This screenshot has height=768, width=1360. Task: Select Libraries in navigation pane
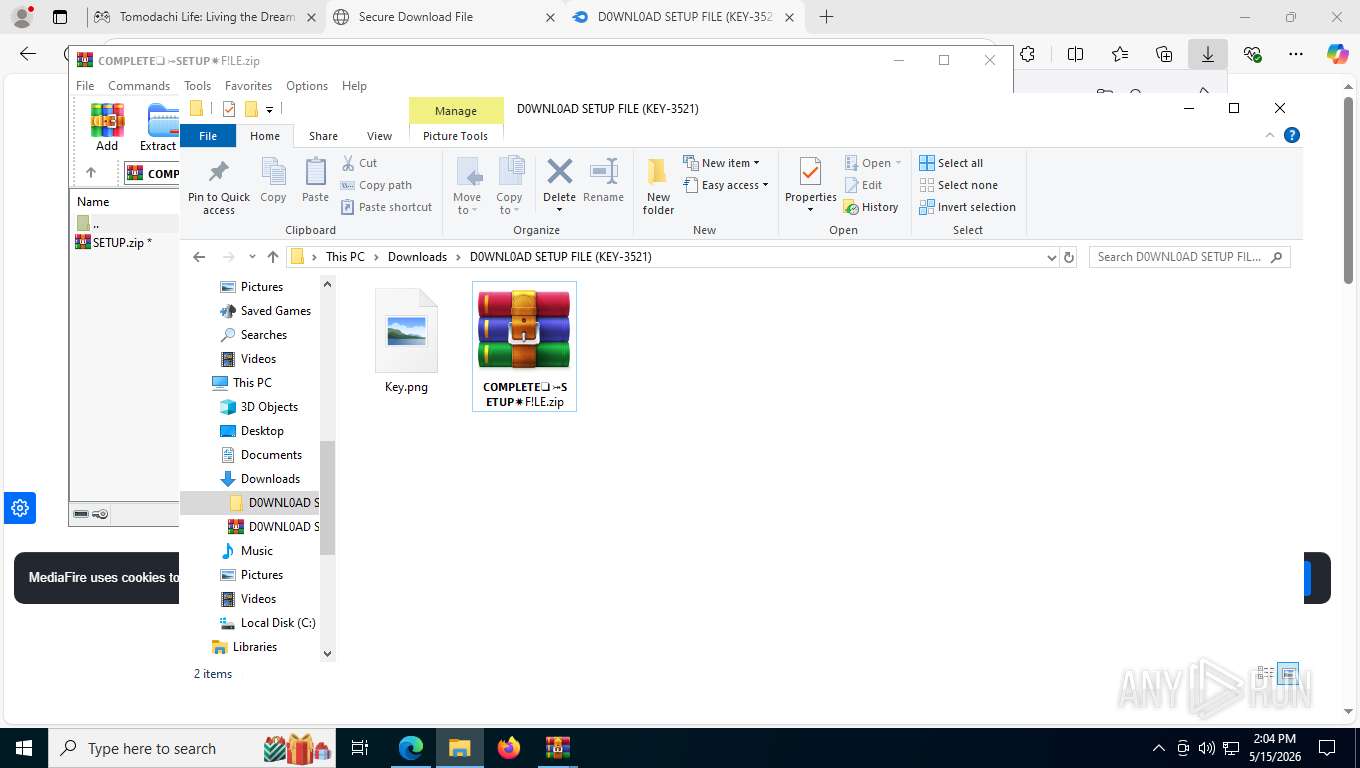[244, 647]
